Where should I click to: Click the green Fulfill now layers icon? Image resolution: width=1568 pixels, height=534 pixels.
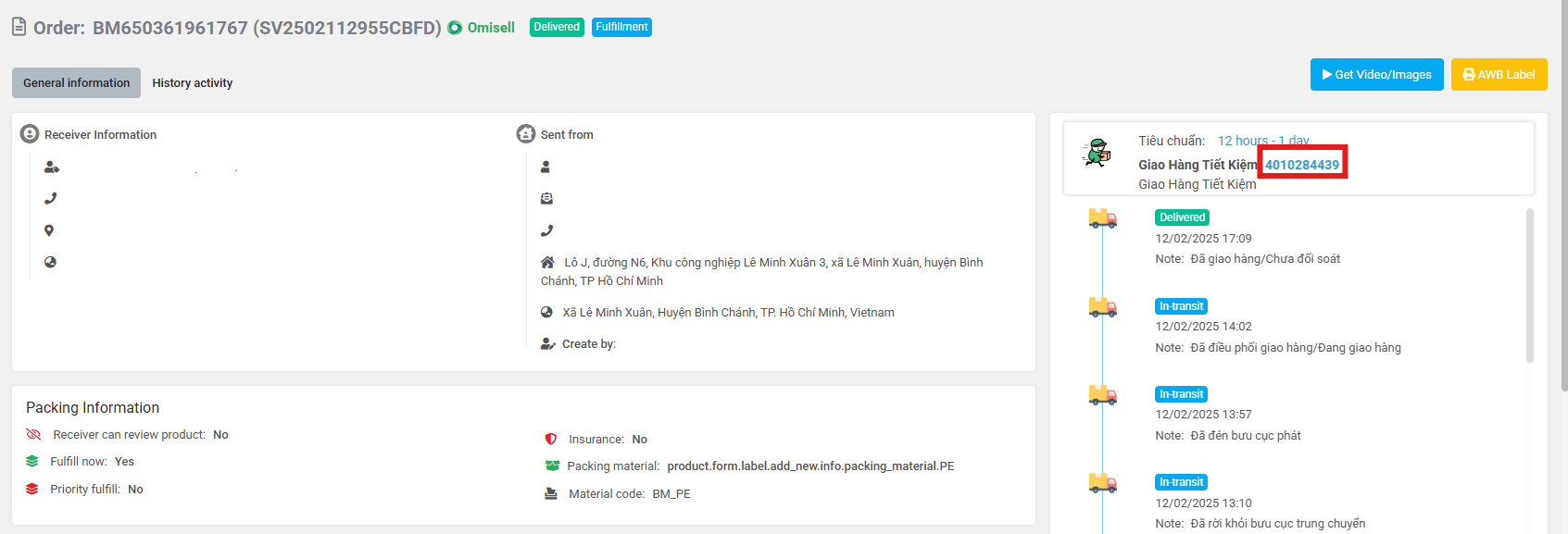click(x=32, y=461)
